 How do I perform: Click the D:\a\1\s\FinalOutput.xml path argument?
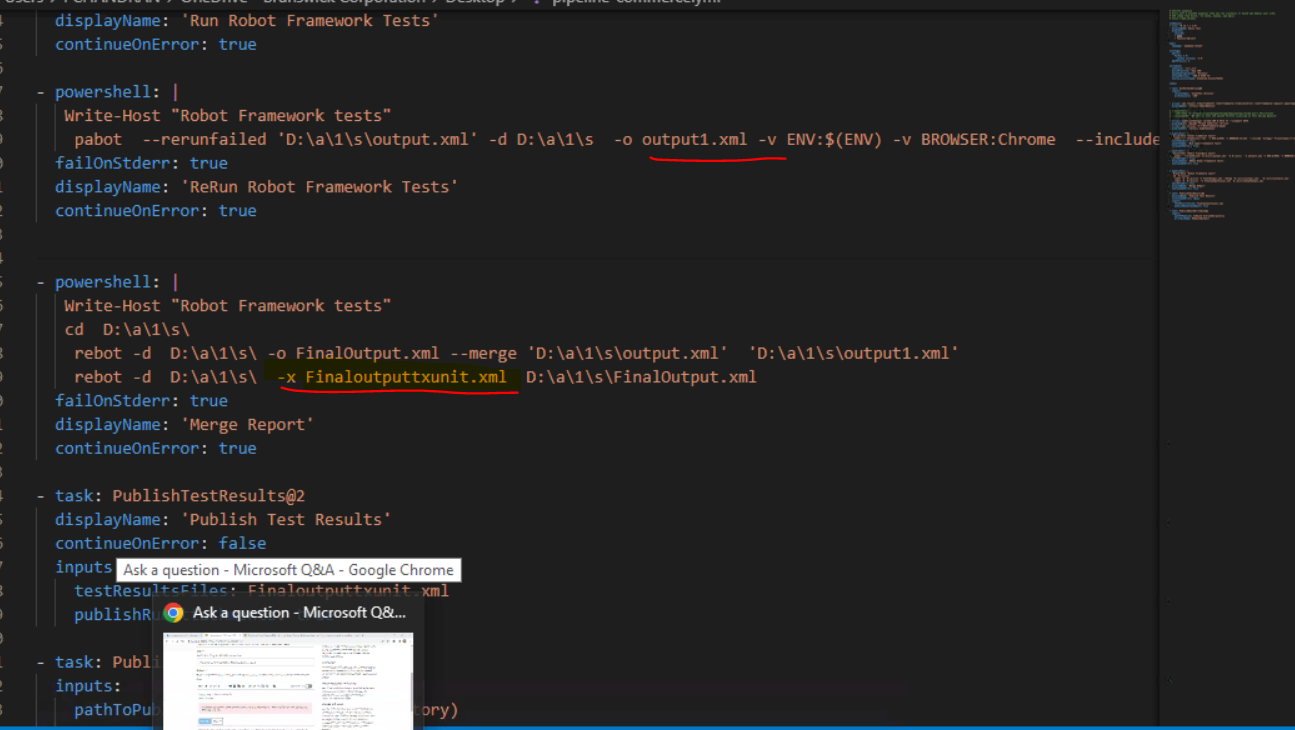[x=641, y=377]
